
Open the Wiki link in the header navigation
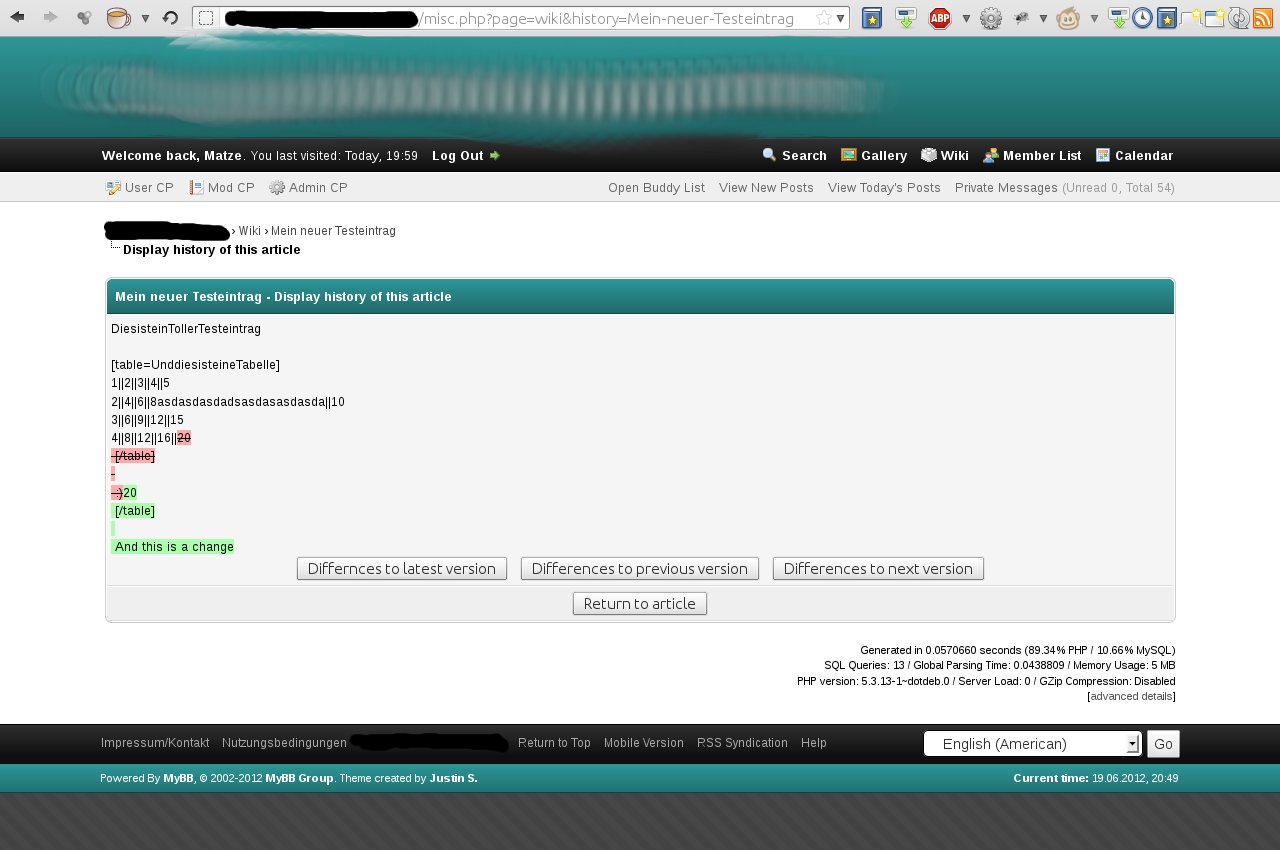point(954,156)
